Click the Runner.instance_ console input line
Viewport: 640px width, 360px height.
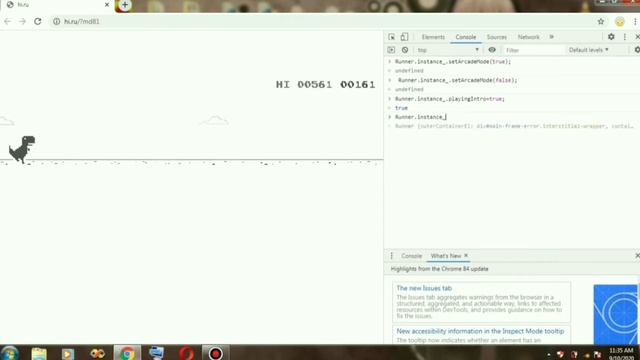pos(420,117)
